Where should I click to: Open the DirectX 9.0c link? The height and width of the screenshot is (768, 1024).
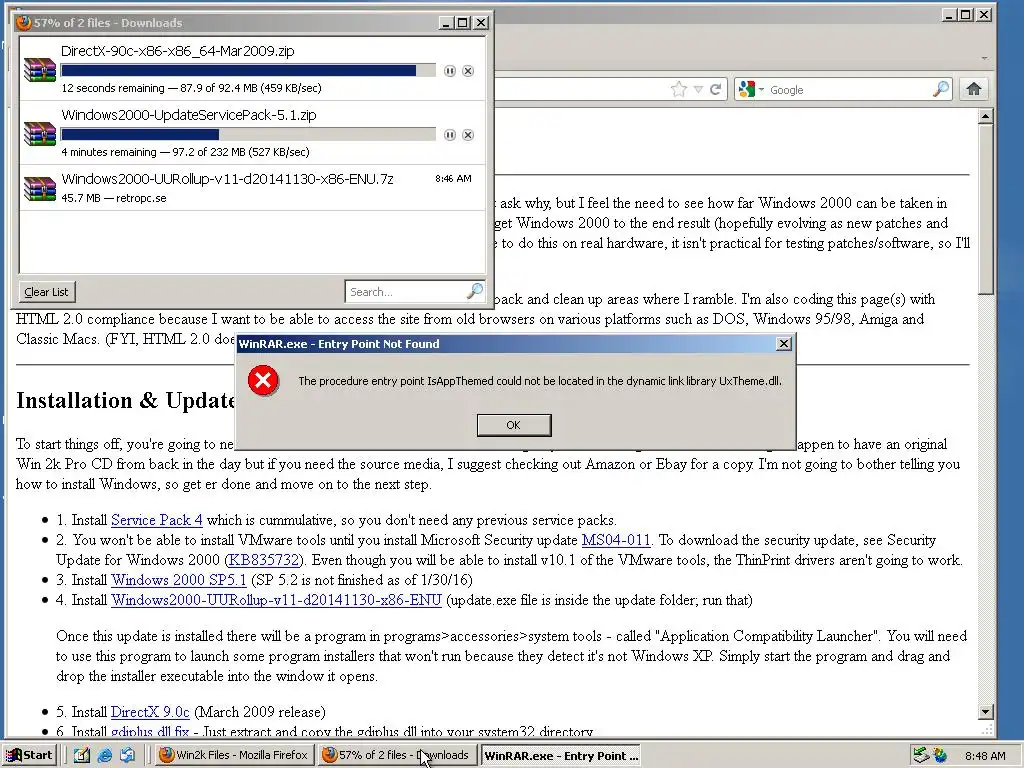click(150, 712)
